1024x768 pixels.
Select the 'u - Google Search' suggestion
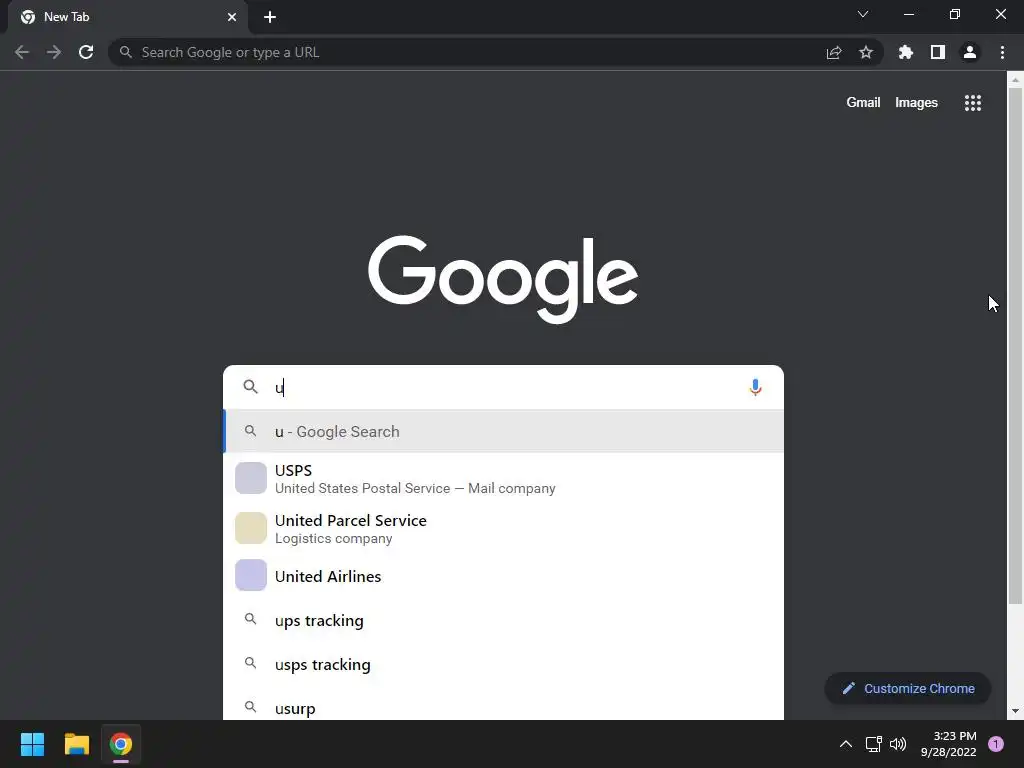coord(503,432)
